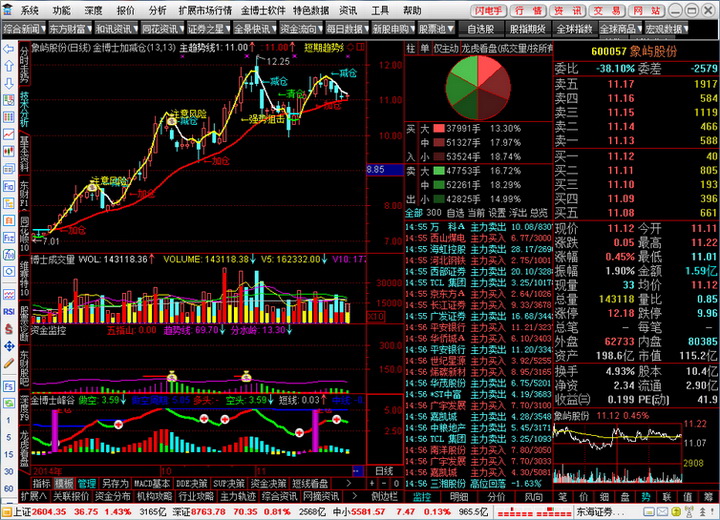The height and width of the screenshot is (520, 720).
Task: Click the buy/sell pie chart
Action: point(478,88)
